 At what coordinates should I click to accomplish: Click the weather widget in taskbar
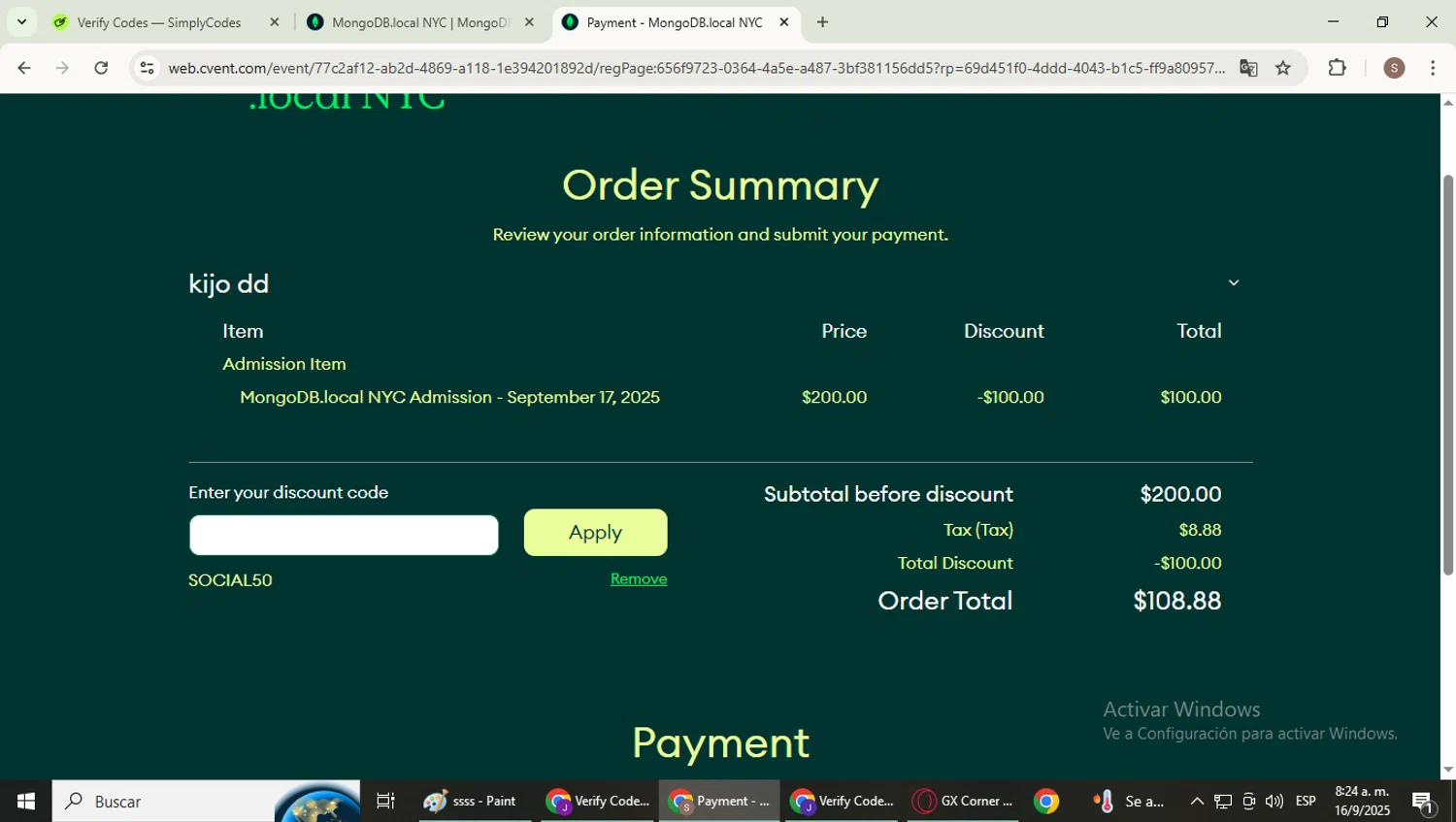(x=1129, y=801)
